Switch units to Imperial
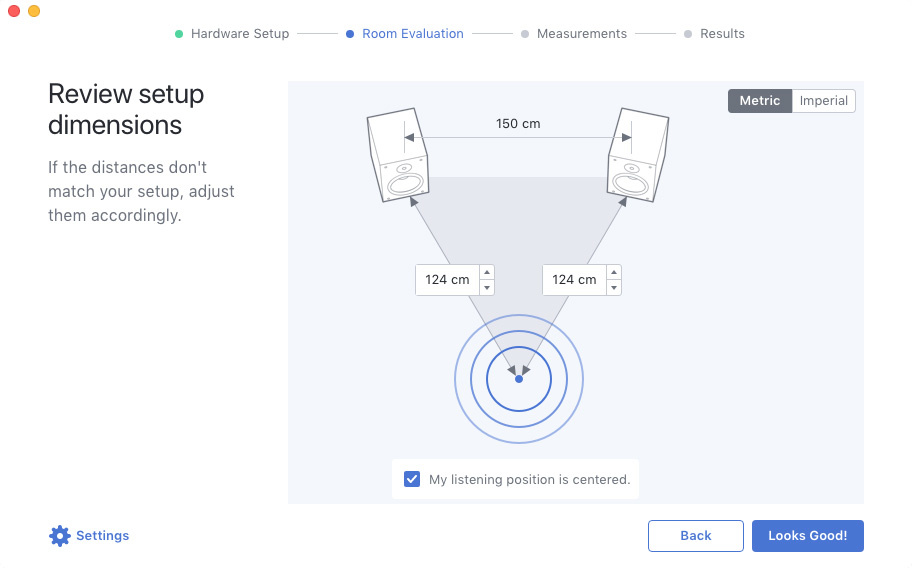The width and height of the screenshot is (912, 568). [x=823, y=101]
